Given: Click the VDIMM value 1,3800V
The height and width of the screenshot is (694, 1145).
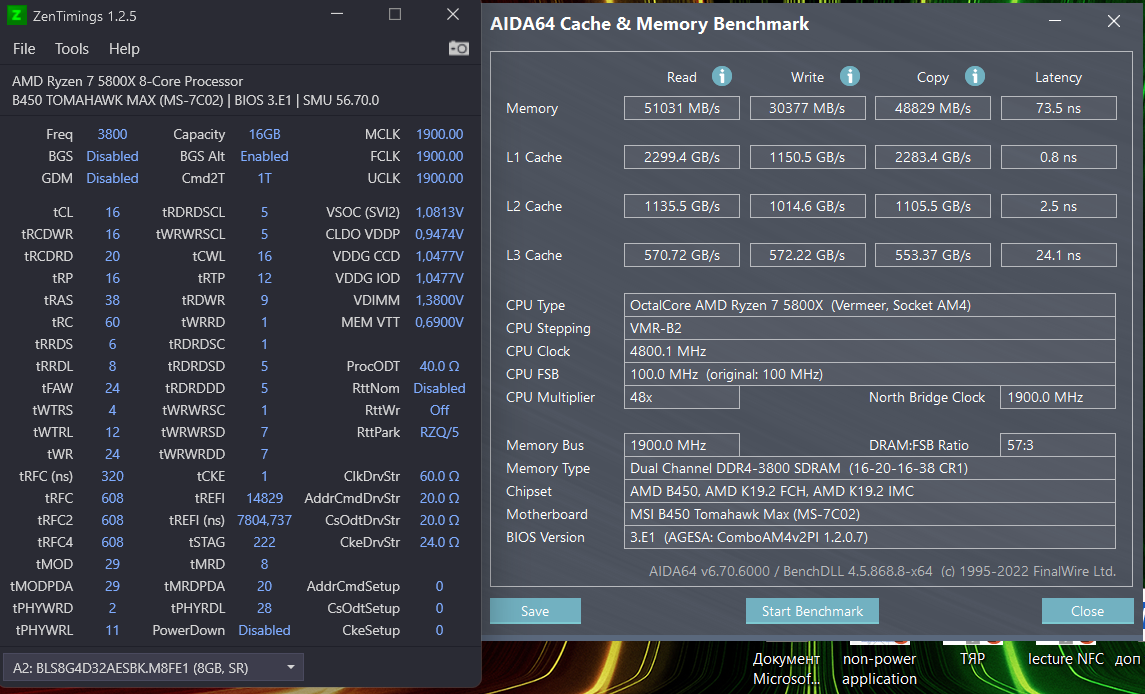Looking at the screenshot, I should 440,300.
